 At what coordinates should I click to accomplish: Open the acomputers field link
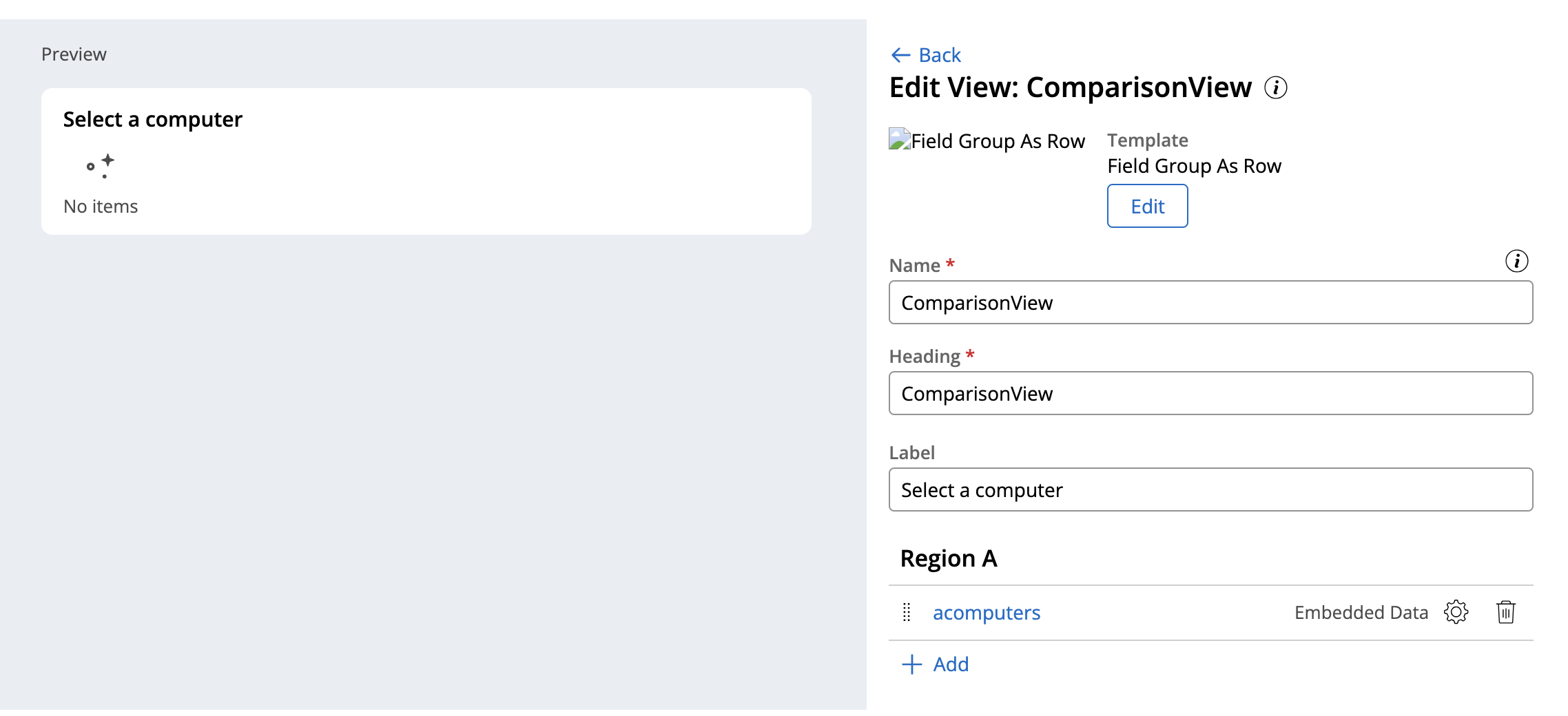(986, 612)
